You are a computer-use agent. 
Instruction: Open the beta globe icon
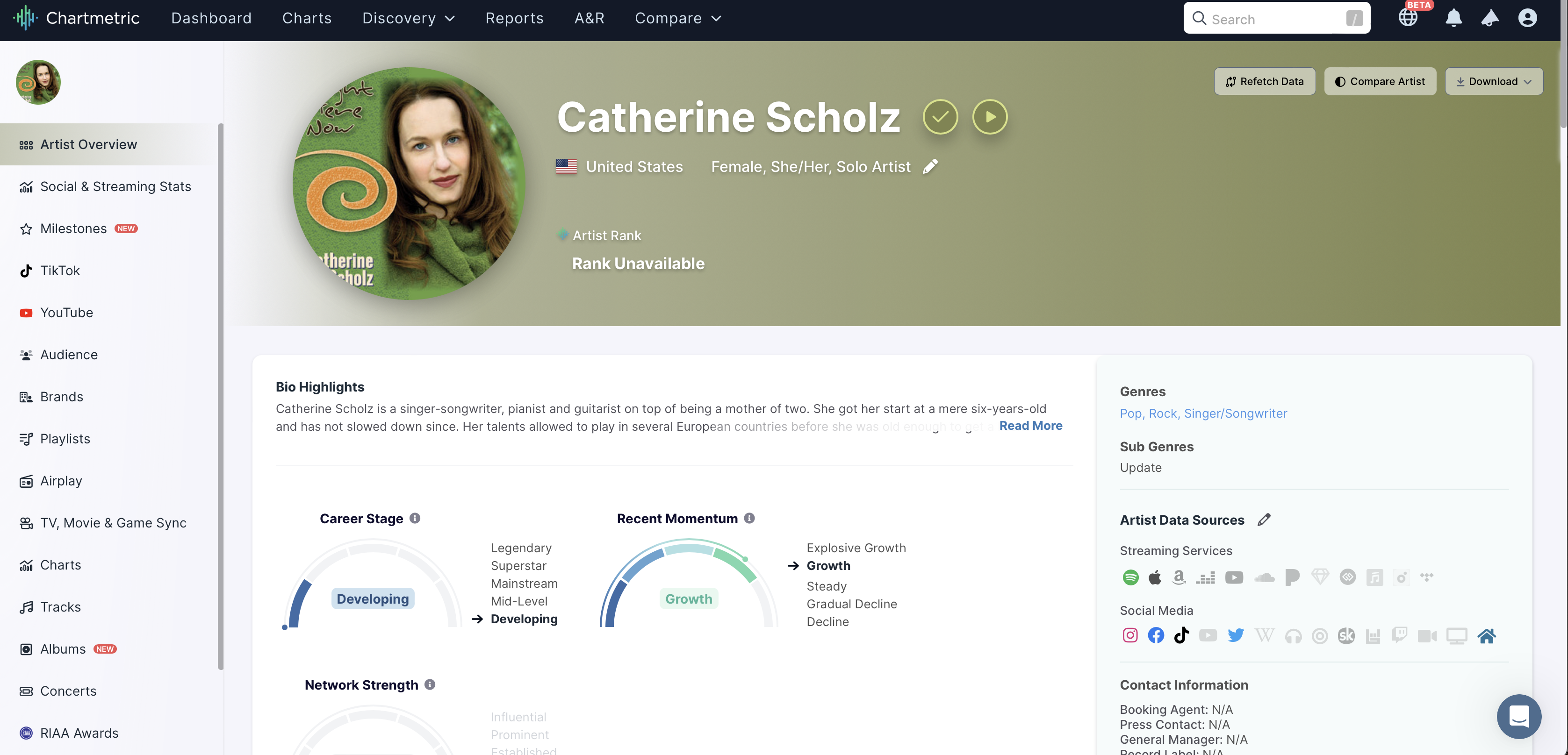[1408, 18]
